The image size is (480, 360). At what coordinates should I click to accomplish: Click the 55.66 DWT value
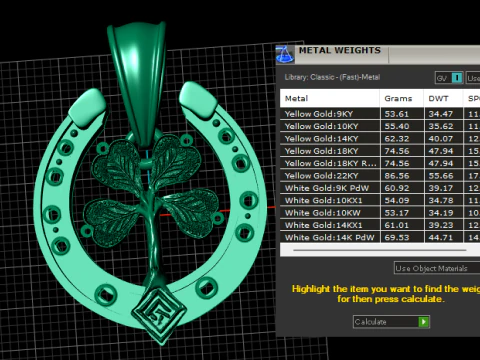441,176
